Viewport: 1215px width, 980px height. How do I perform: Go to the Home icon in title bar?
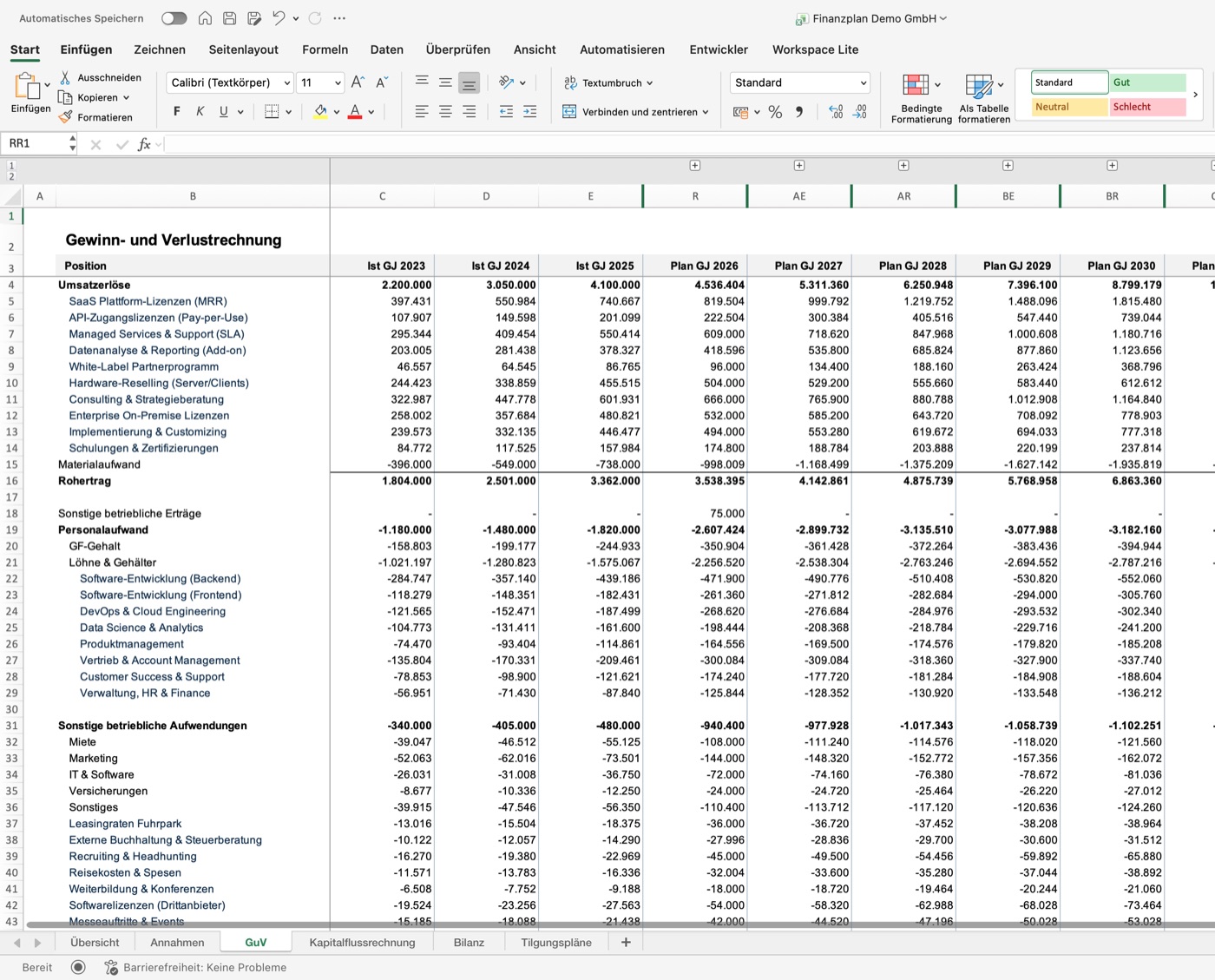click(x=205, y=18)
